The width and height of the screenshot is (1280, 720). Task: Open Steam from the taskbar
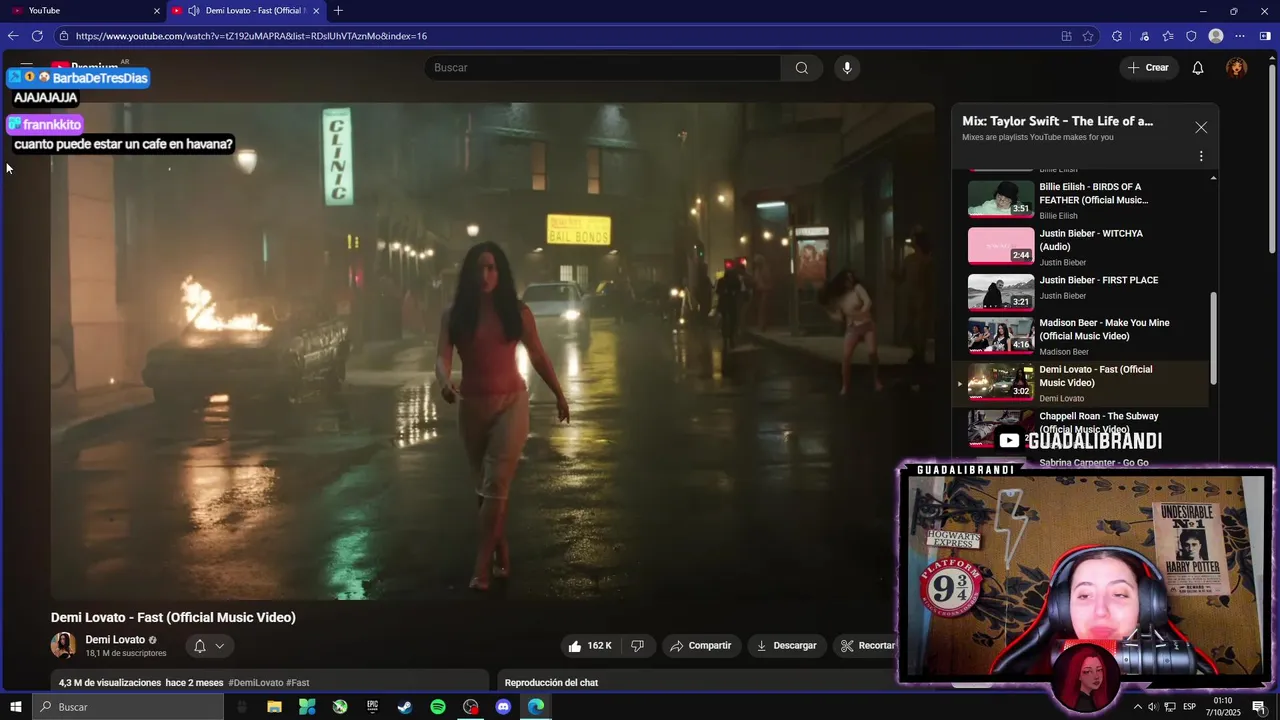click(x=405, y=707)
